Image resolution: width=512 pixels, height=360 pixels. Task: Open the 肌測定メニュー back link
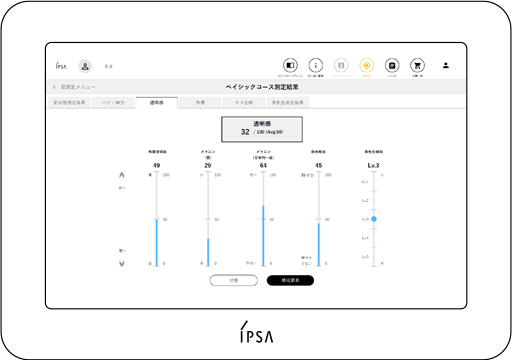coord(78,87)
